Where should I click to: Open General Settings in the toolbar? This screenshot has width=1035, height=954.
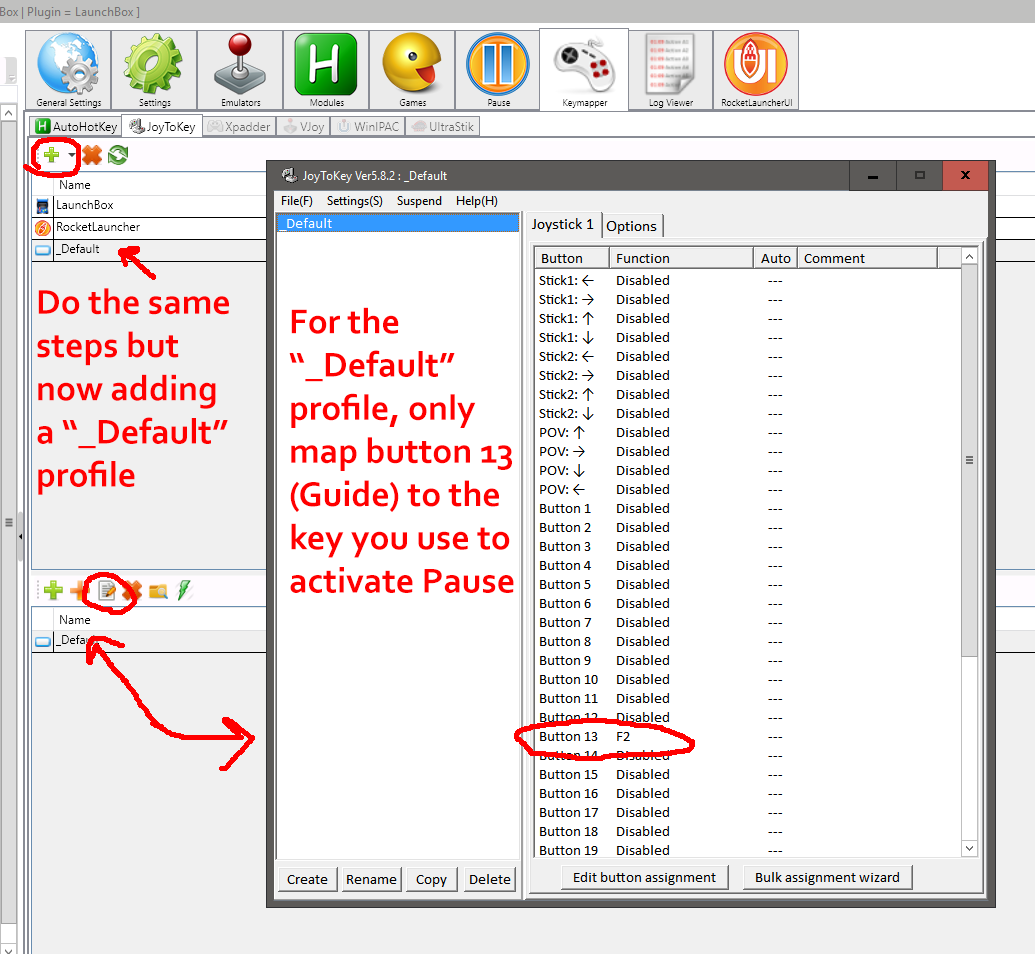(x=69, y=70)
